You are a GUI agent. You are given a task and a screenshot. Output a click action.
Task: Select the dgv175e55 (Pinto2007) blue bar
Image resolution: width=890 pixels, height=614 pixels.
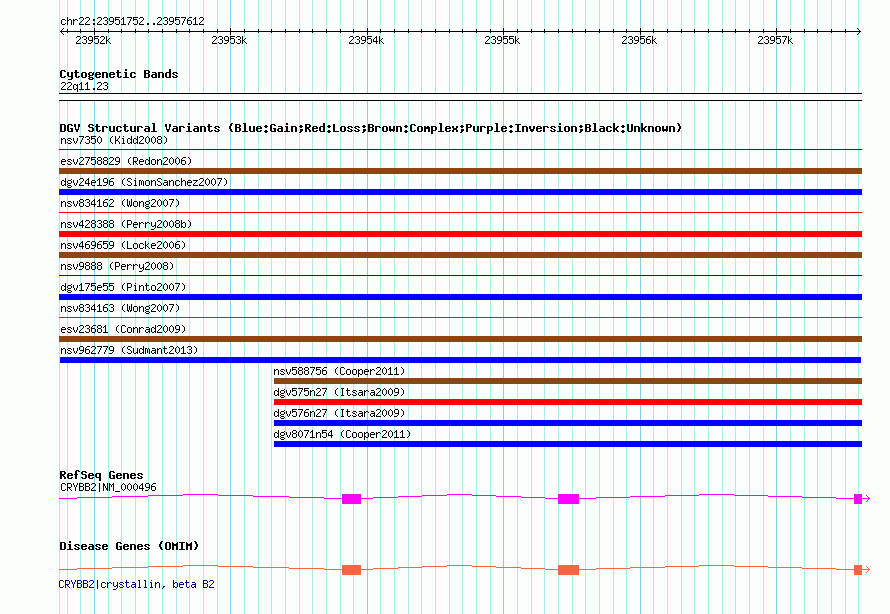pyautogui.click(x=460, y=297)
